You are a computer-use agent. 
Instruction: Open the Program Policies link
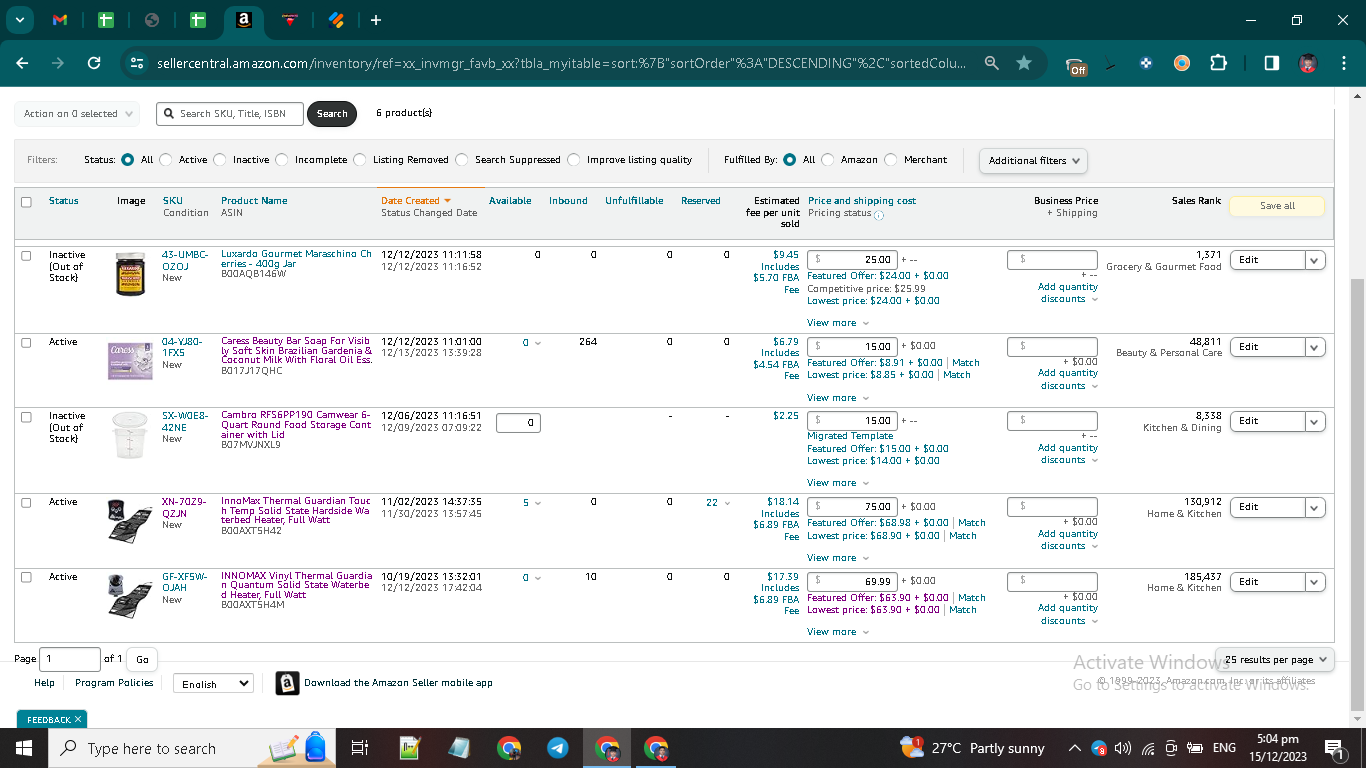[x=114, y=683]
